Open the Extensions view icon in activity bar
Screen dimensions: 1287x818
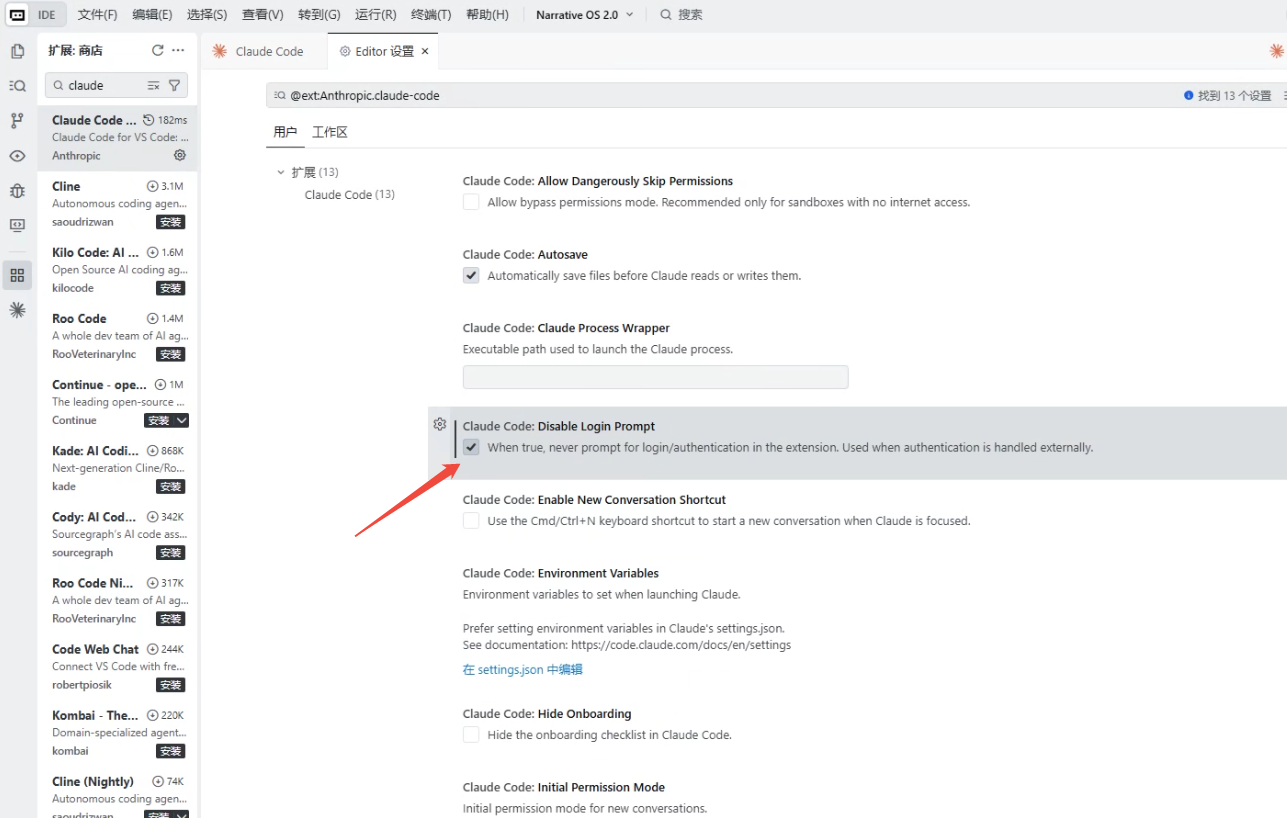click(x=17, y=275)
